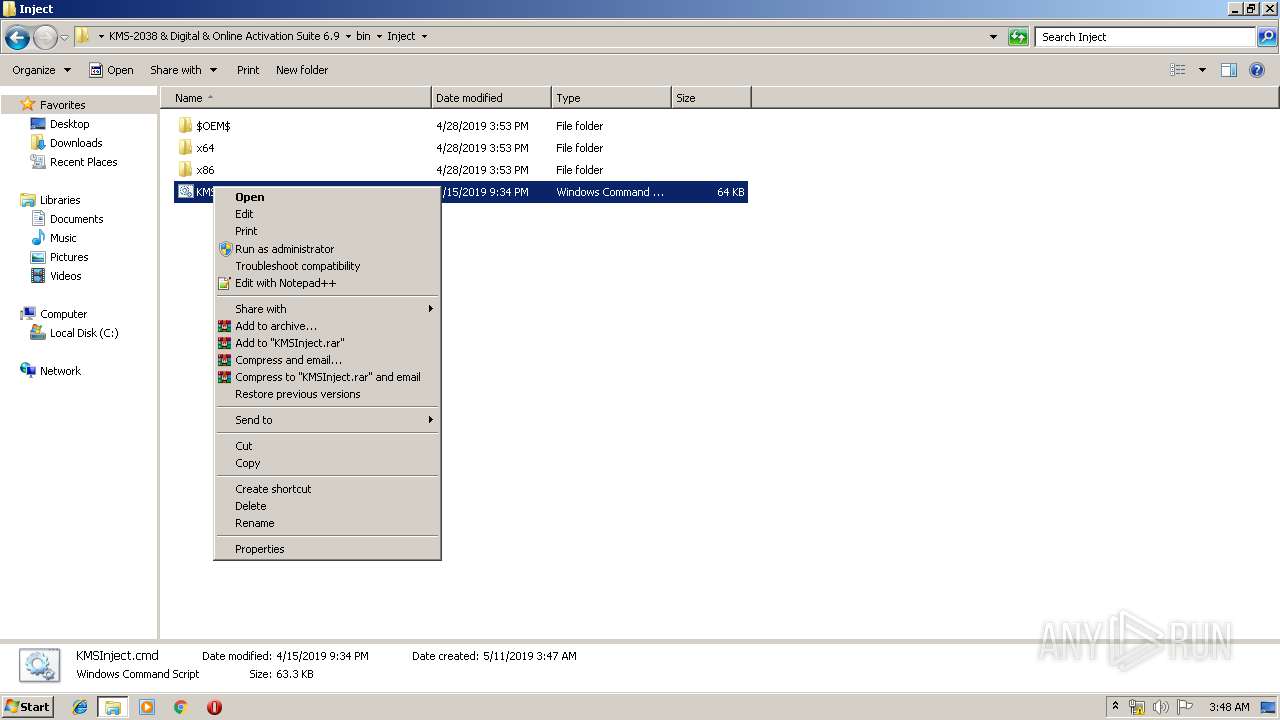Click the red Opera taskbar icon

(x=214, y=707)
